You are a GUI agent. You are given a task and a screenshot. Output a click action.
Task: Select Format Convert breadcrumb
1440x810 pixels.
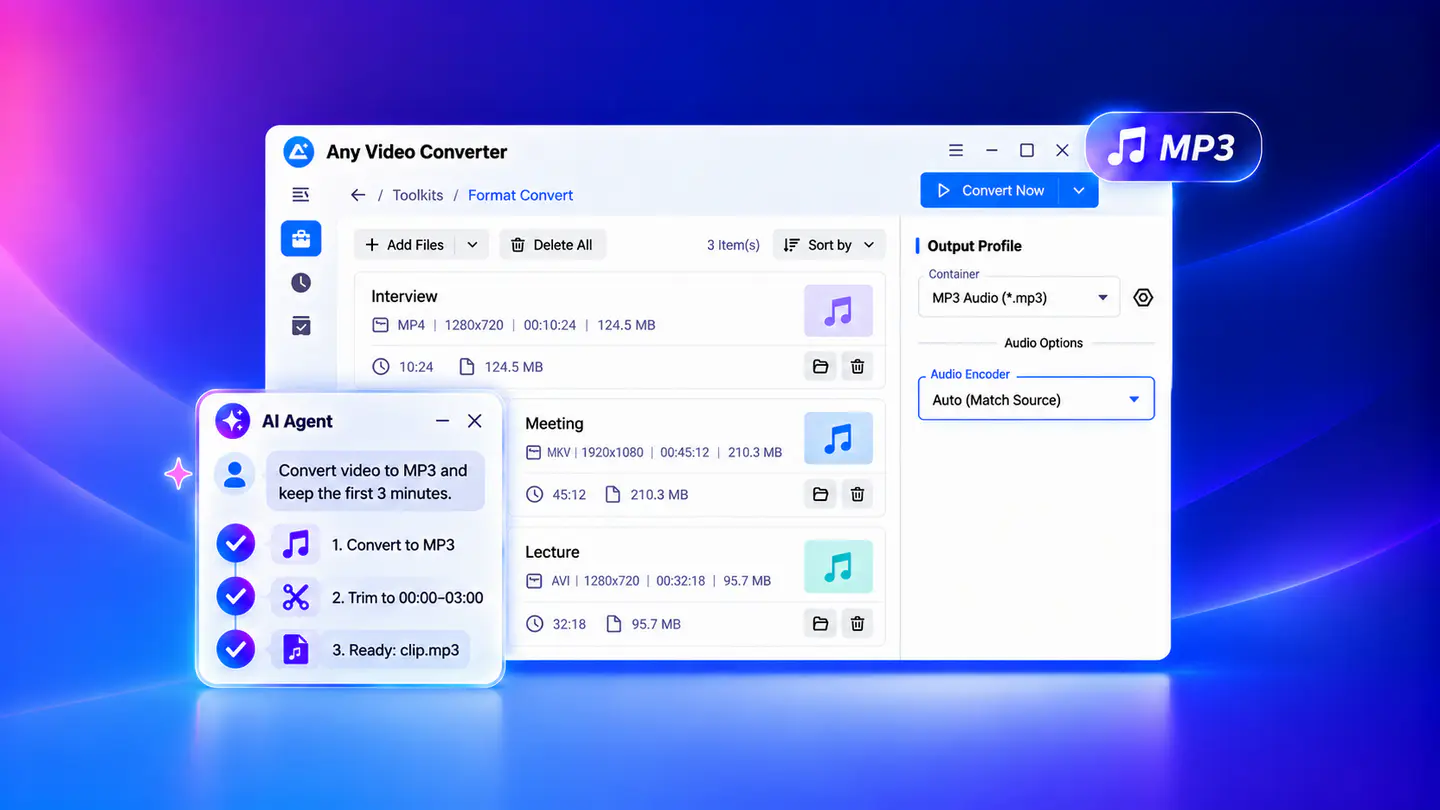[x=521, y=195]
